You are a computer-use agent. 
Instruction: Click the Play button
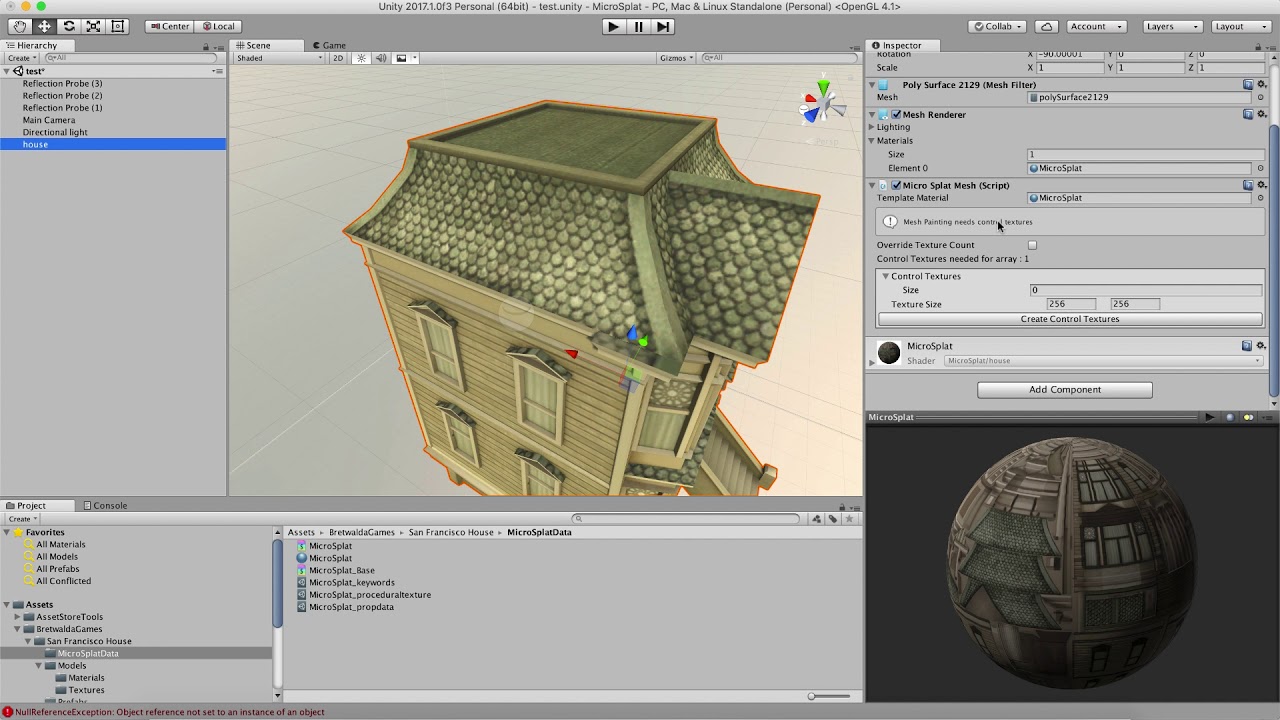(x=614, y=27)
